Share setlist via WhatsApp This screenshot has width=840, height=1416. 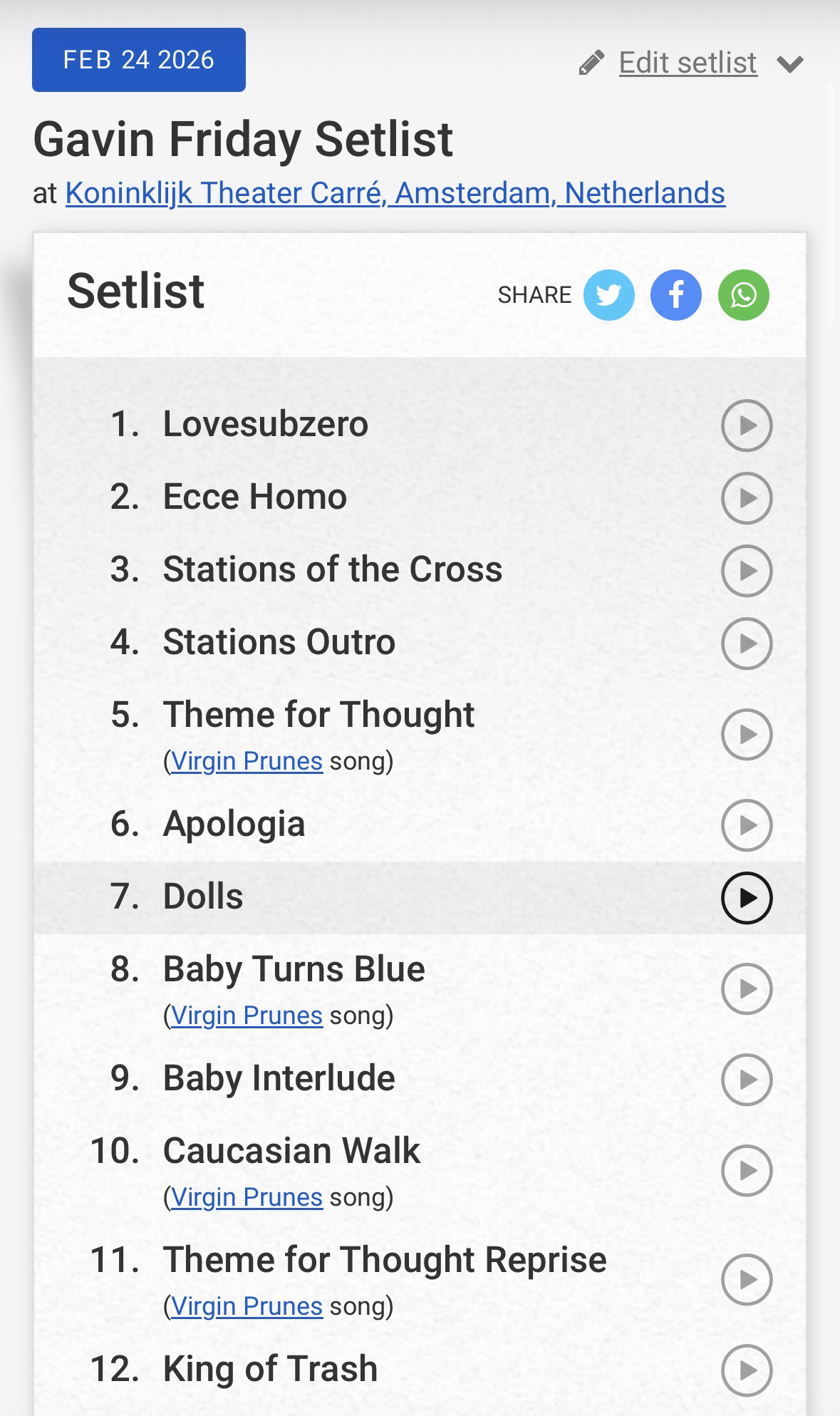coord(743,295)
